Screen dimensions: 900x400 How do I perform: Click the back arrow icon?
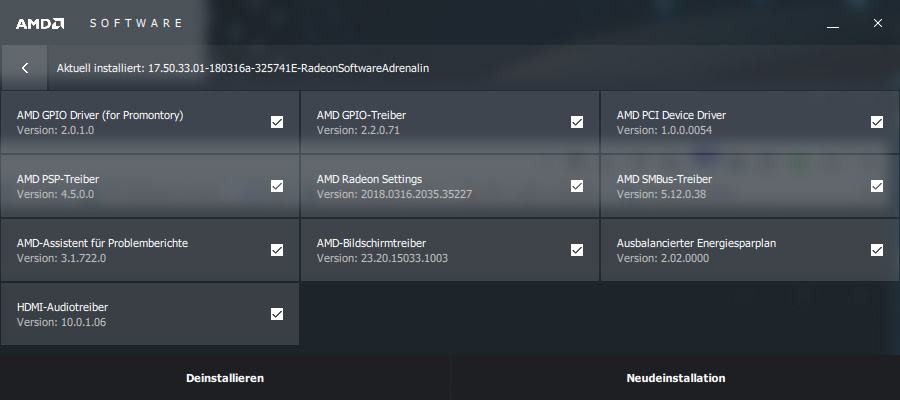tap(25, 68)
